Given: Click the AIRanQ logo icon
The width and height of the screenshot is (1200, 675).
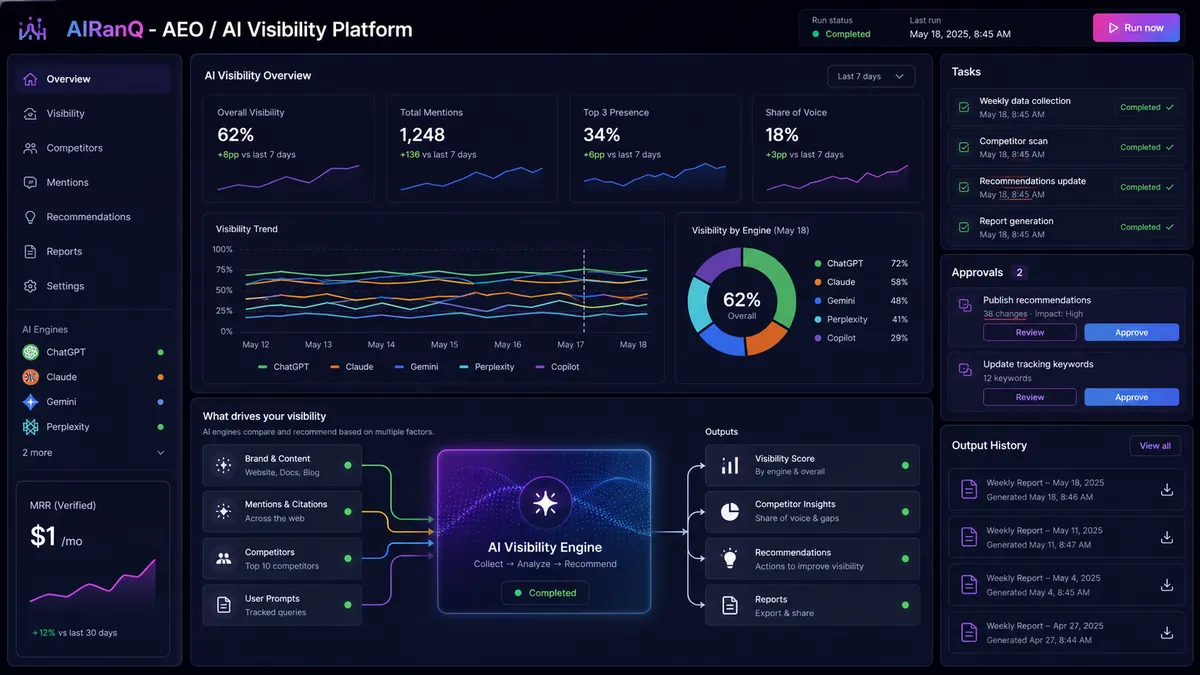Looking at the screenshot, I should coord(33,30).
